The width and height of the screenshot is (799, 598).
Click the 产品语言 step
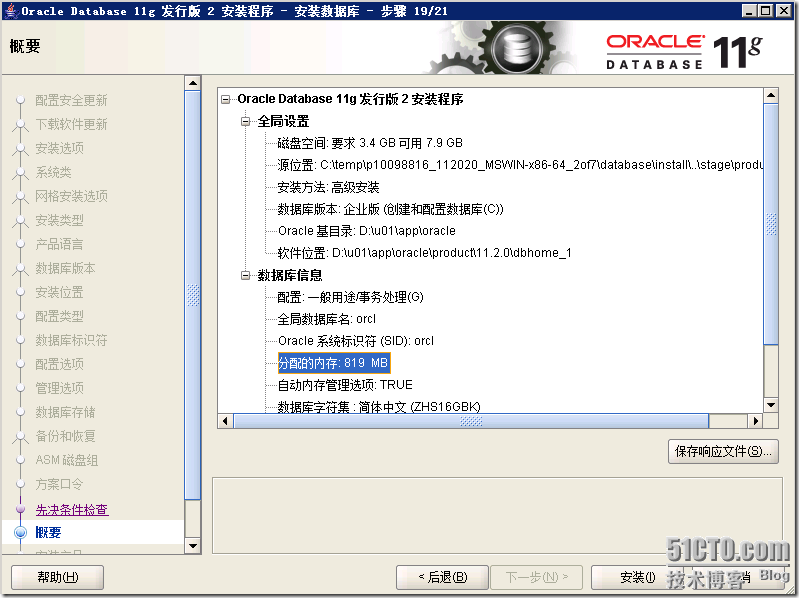pos(60,244)
